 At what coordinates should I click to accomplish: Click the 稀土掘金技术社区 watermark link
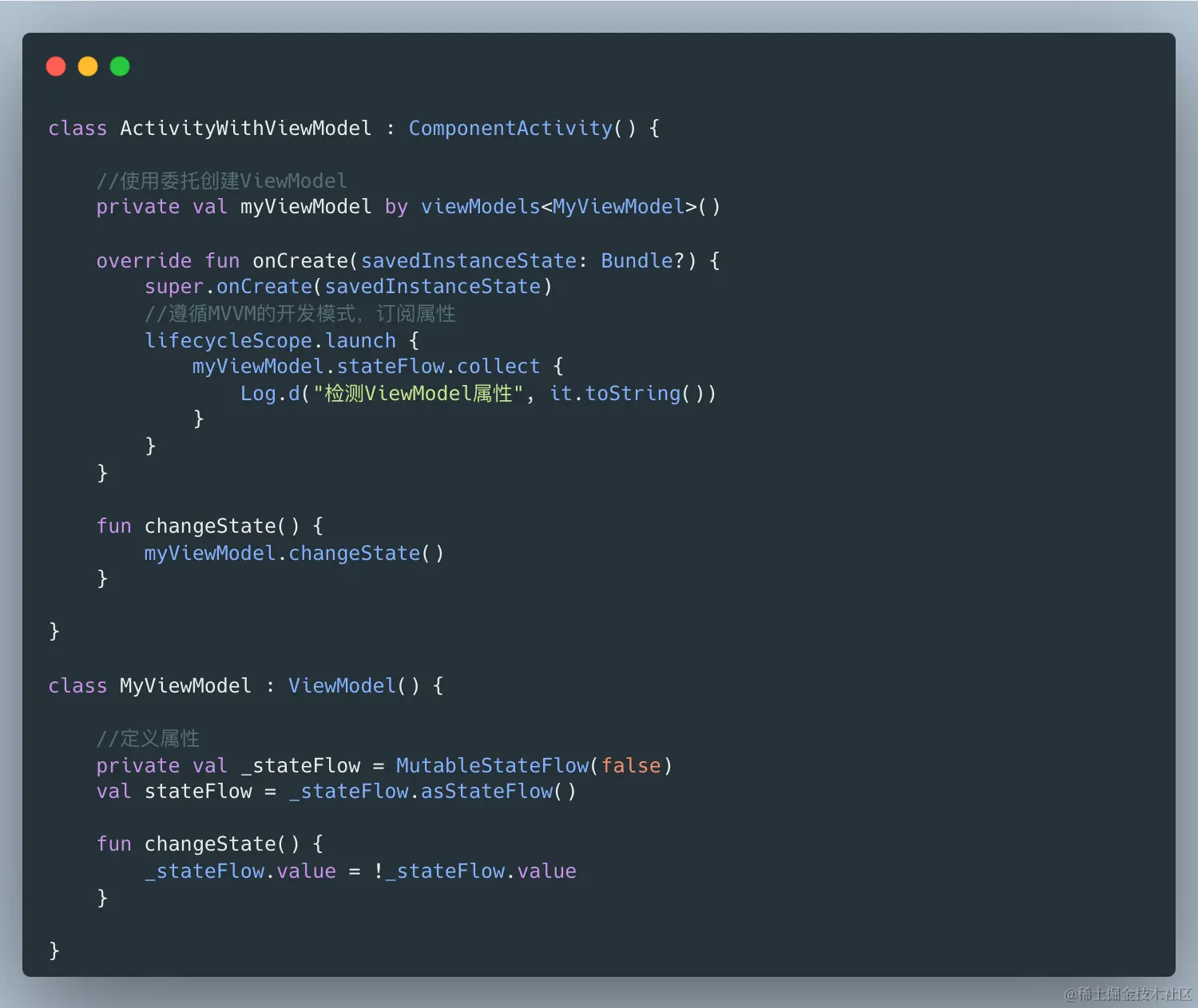click(1127, 995)
